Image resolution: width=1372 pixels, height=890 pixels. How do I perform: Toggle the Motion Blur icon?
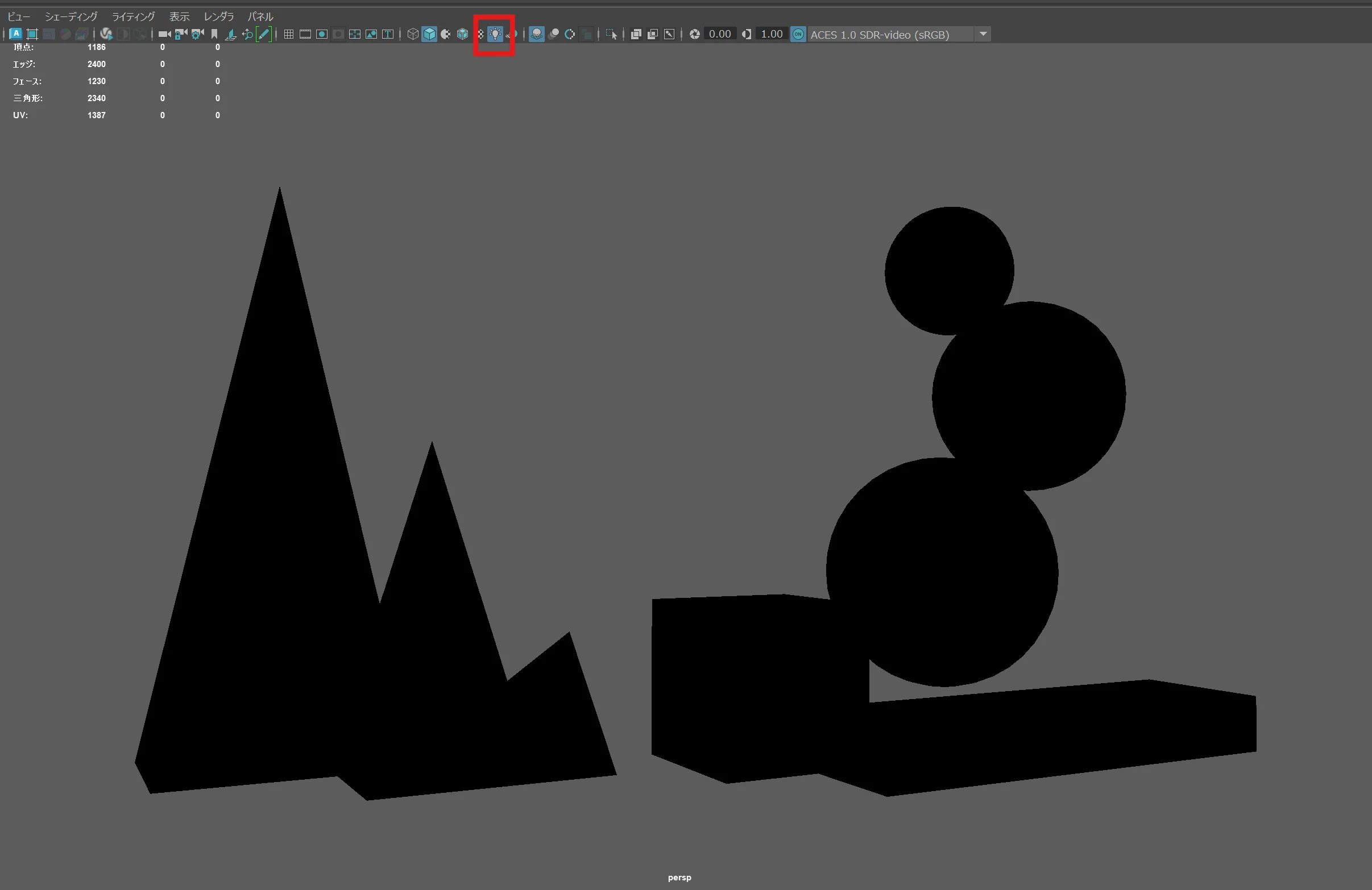[x=553, y=34]
